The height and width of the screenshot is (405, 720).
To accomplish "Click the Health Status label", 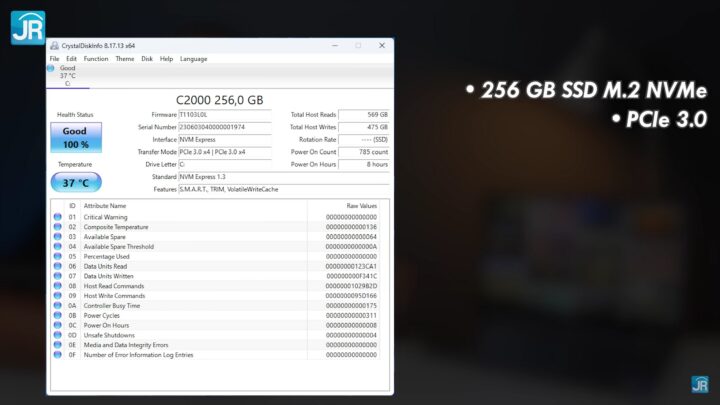I will click(75, 115).
